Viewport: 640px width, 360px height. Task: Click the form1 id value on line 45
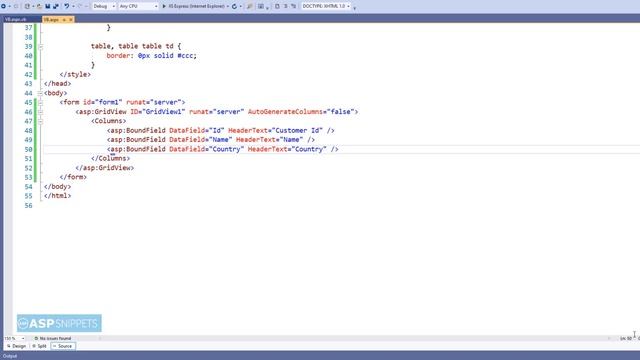(x=109, y=102)
